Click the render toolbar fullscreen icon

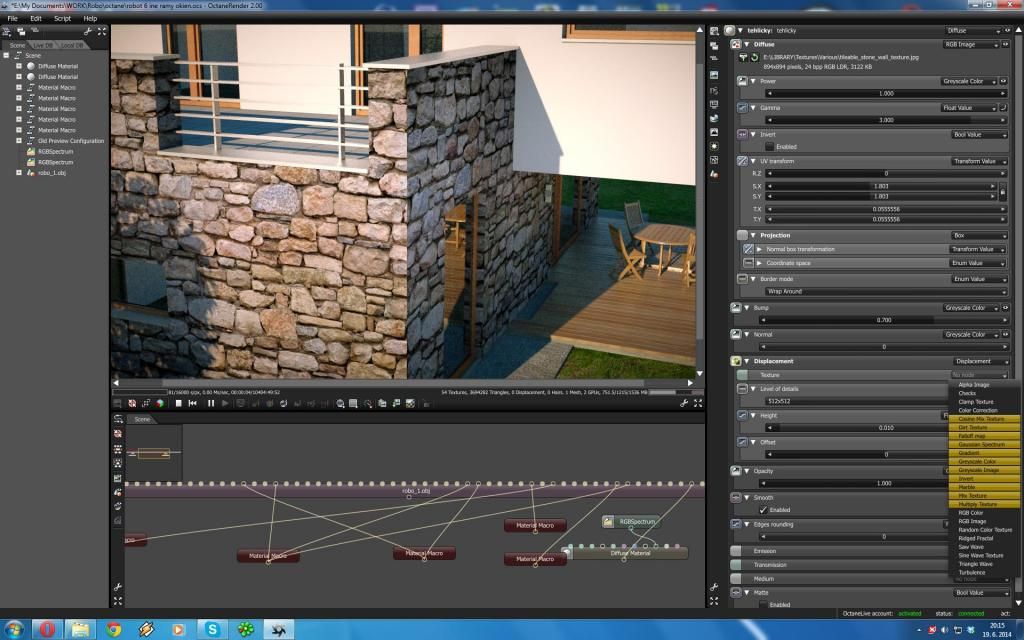(698, 404)
